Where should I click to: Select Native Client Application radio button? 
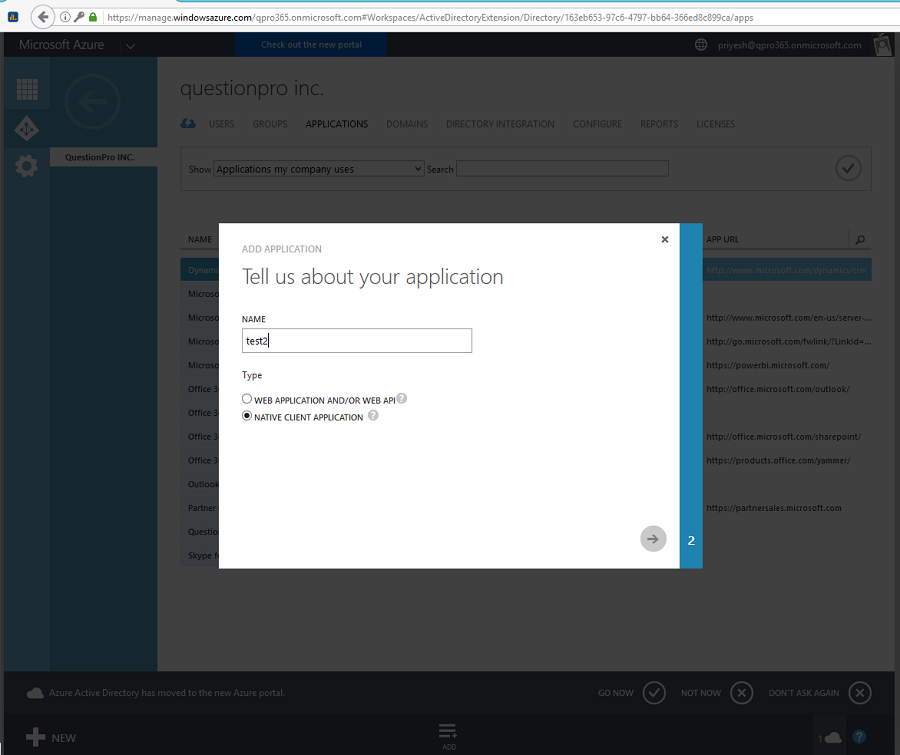coord(247,417)
